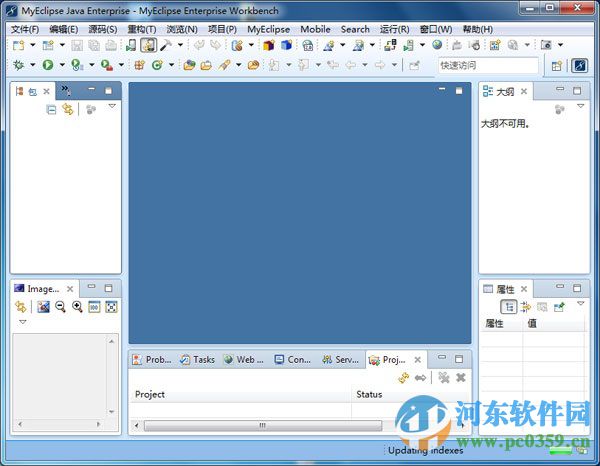The width and height of the screenshot is (600, 466).
Task: Switch to the Web Browser tab
Action: [244, 360]
